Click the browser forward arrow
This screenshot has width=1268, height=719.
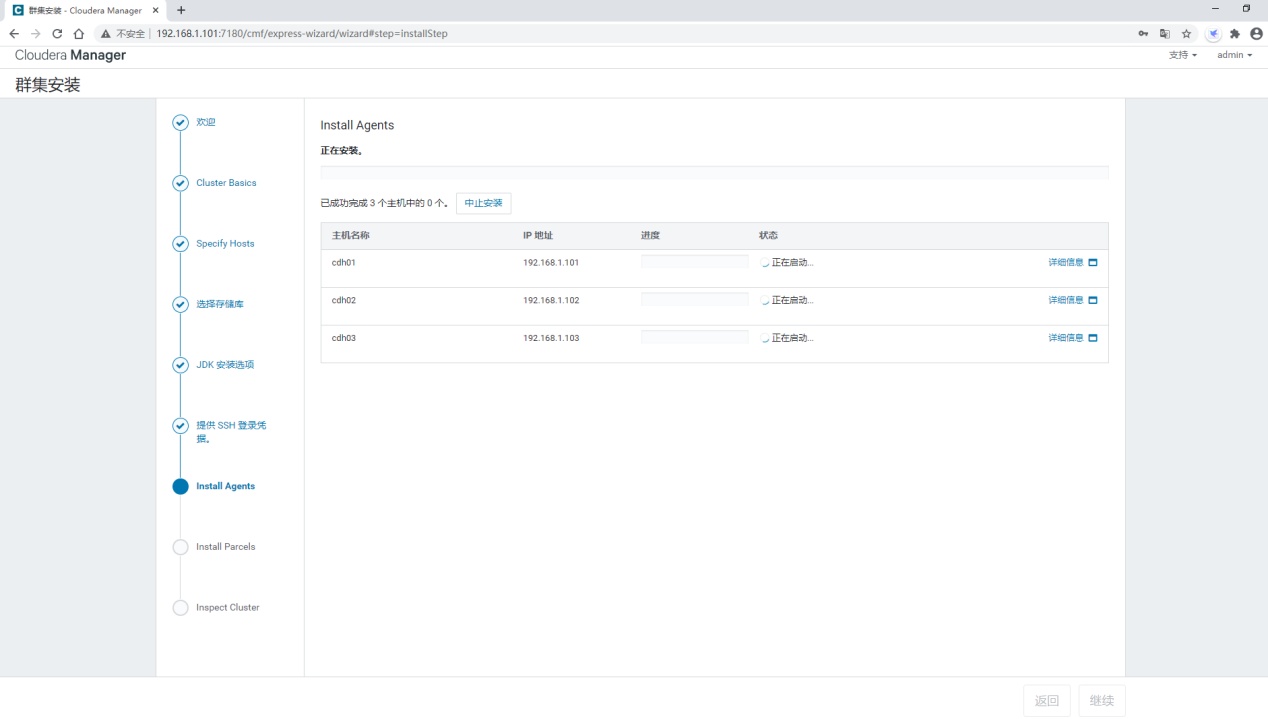click(36, 33)
